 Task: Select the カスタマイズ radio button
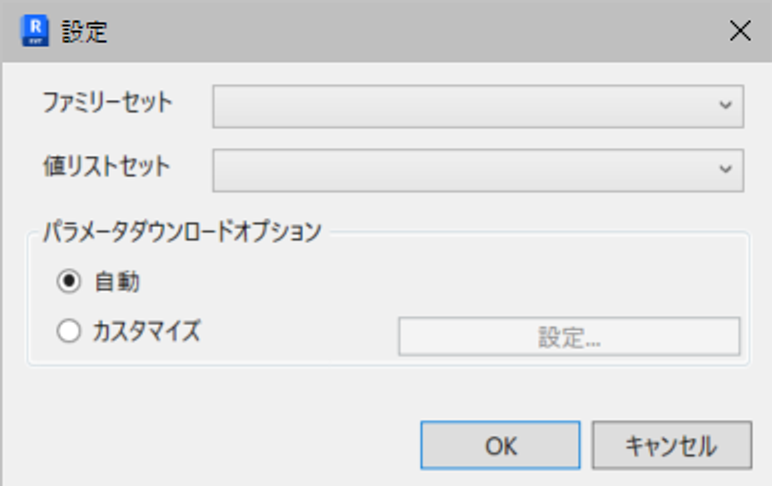click(x=68, y=333)
